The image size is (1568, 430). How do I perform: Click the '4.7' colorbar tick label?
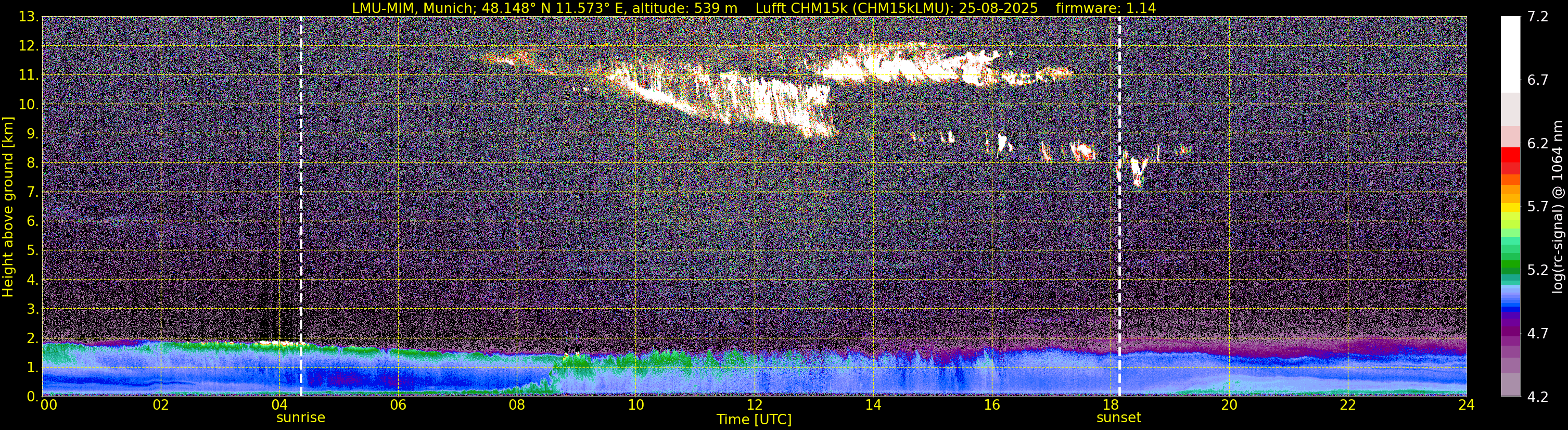click(x=1538, y=334)
